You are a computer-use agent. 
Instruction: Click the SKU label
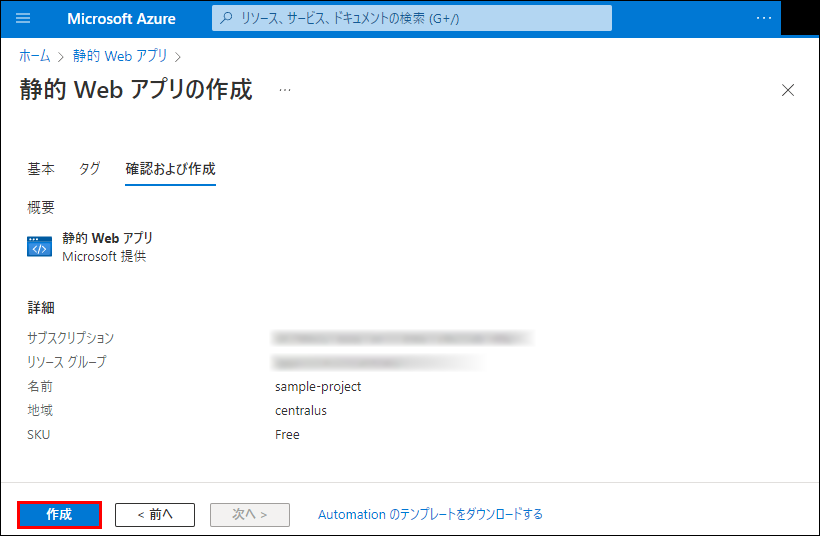[x=39, y=435]
